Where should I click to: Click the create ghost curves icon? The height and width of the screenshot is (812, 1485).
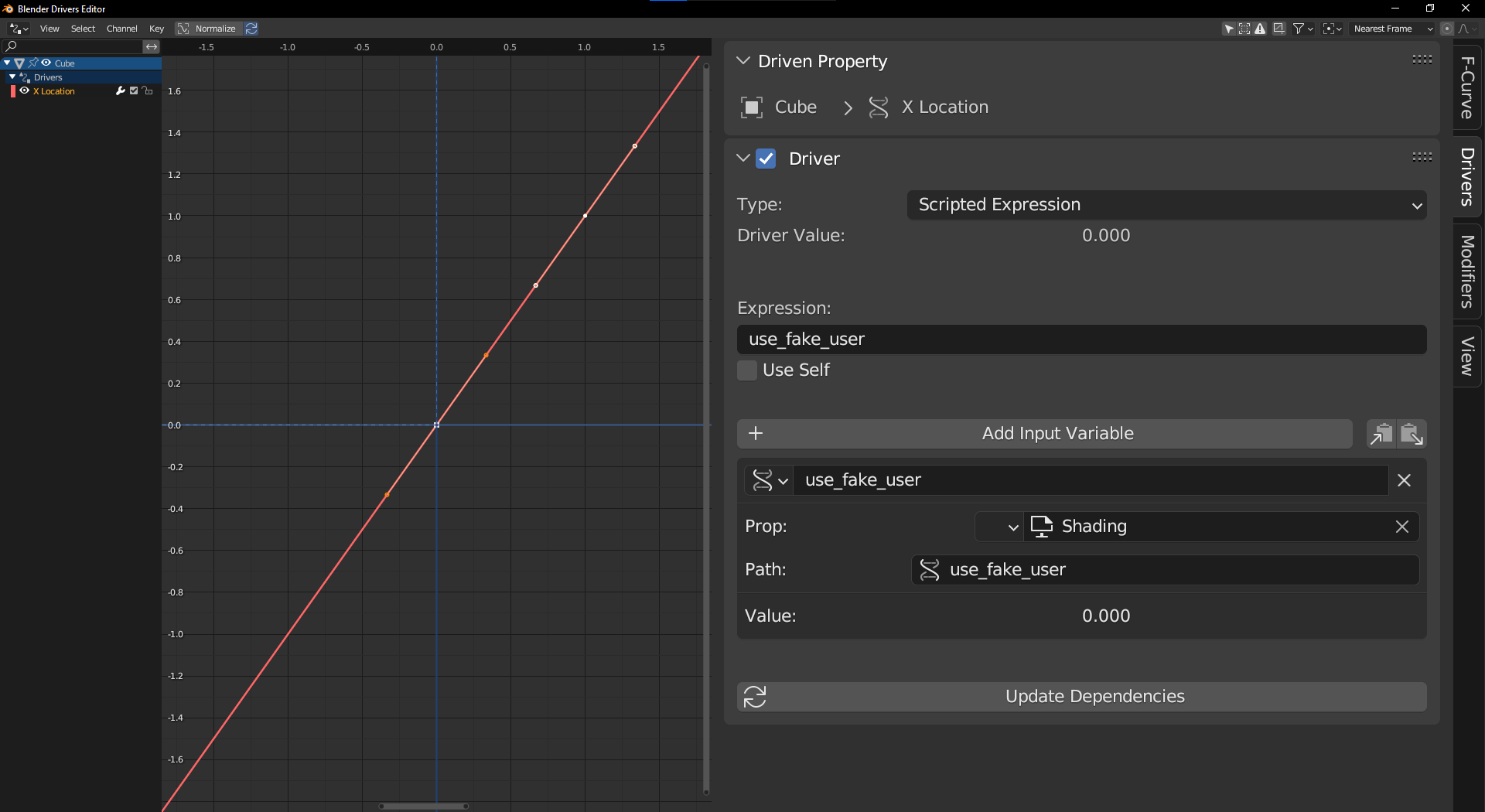click(x=1279, y=29)
